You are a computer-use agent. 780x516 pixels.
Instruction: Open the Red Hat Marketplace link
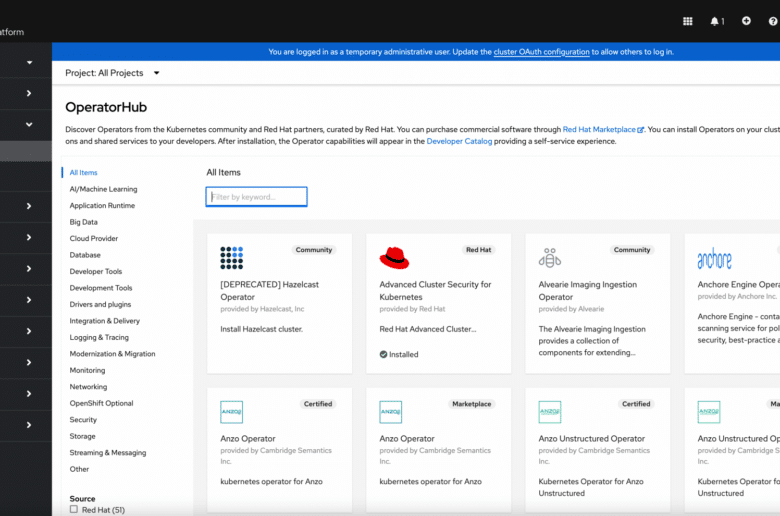[x=599, y=129]
